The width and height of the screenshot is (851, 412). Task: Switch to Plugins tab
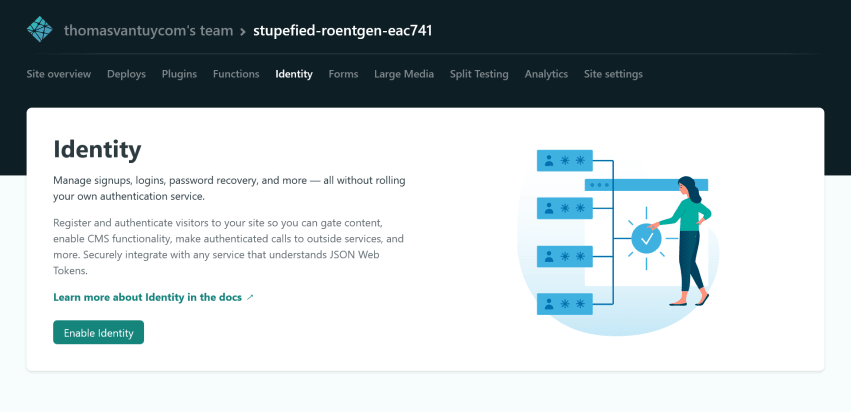pos(179,74)
